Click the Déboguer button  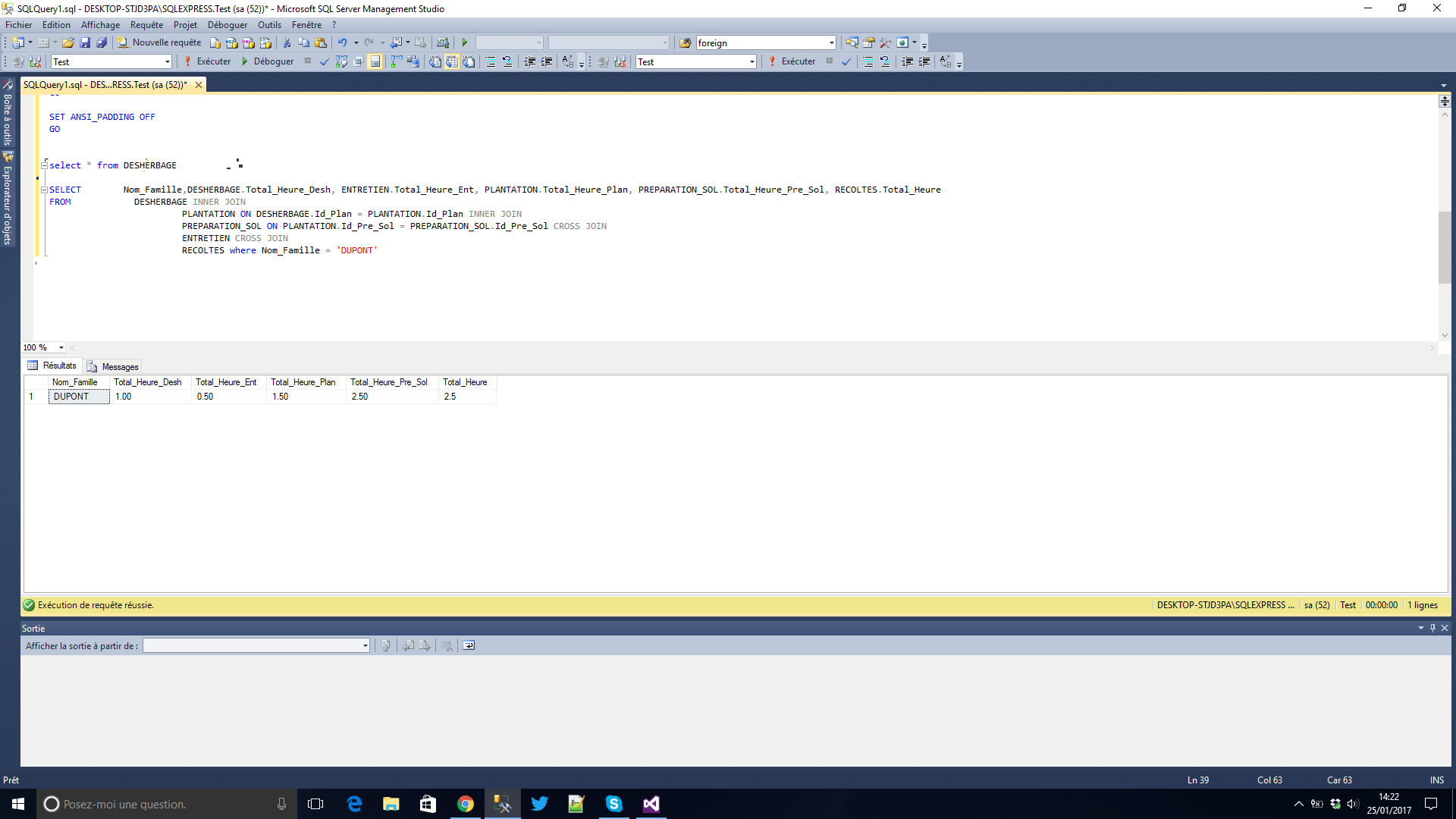267,62
